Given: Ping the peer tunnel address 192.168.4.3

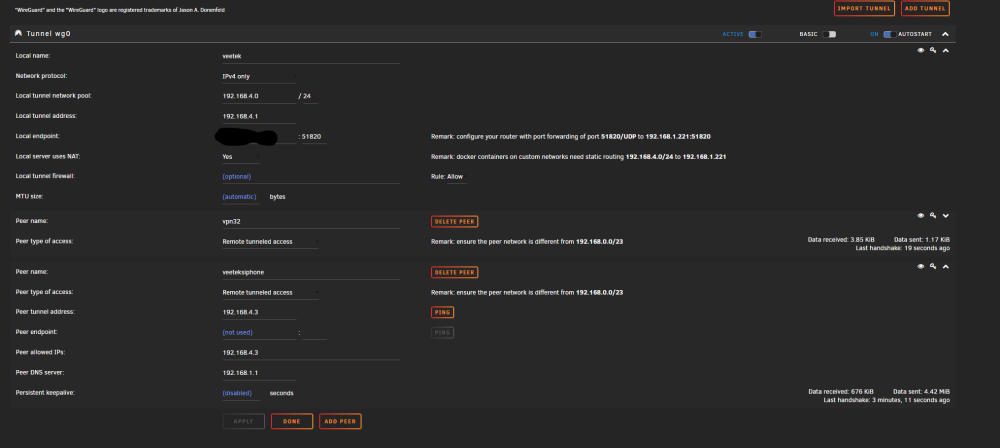Looking at the screenshot, I should (443, 313).
